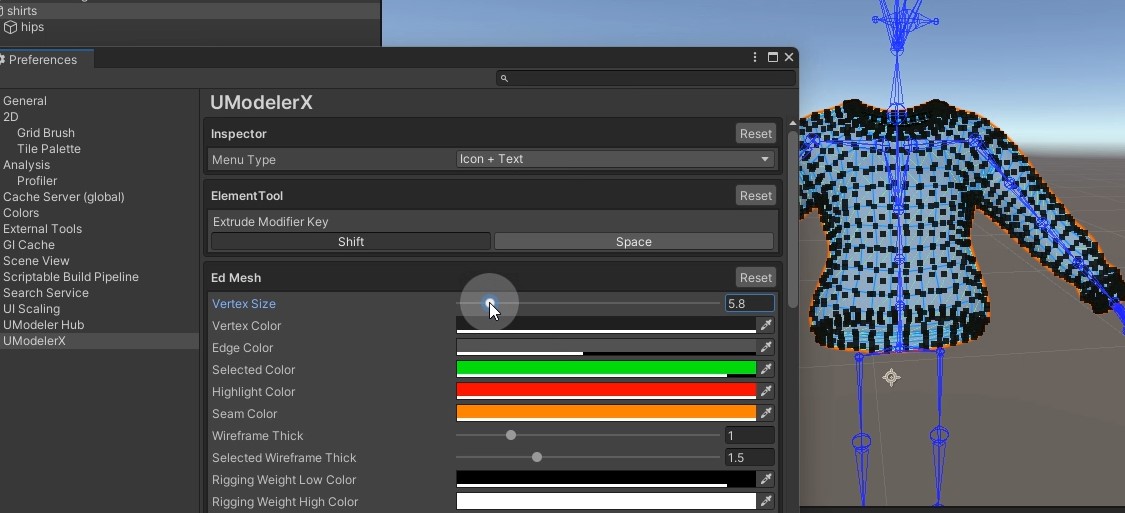The width and height of the screenshot is (1125, 513).
Task: Open the Edge Color swatch
Action: click(x=606, y=348)
